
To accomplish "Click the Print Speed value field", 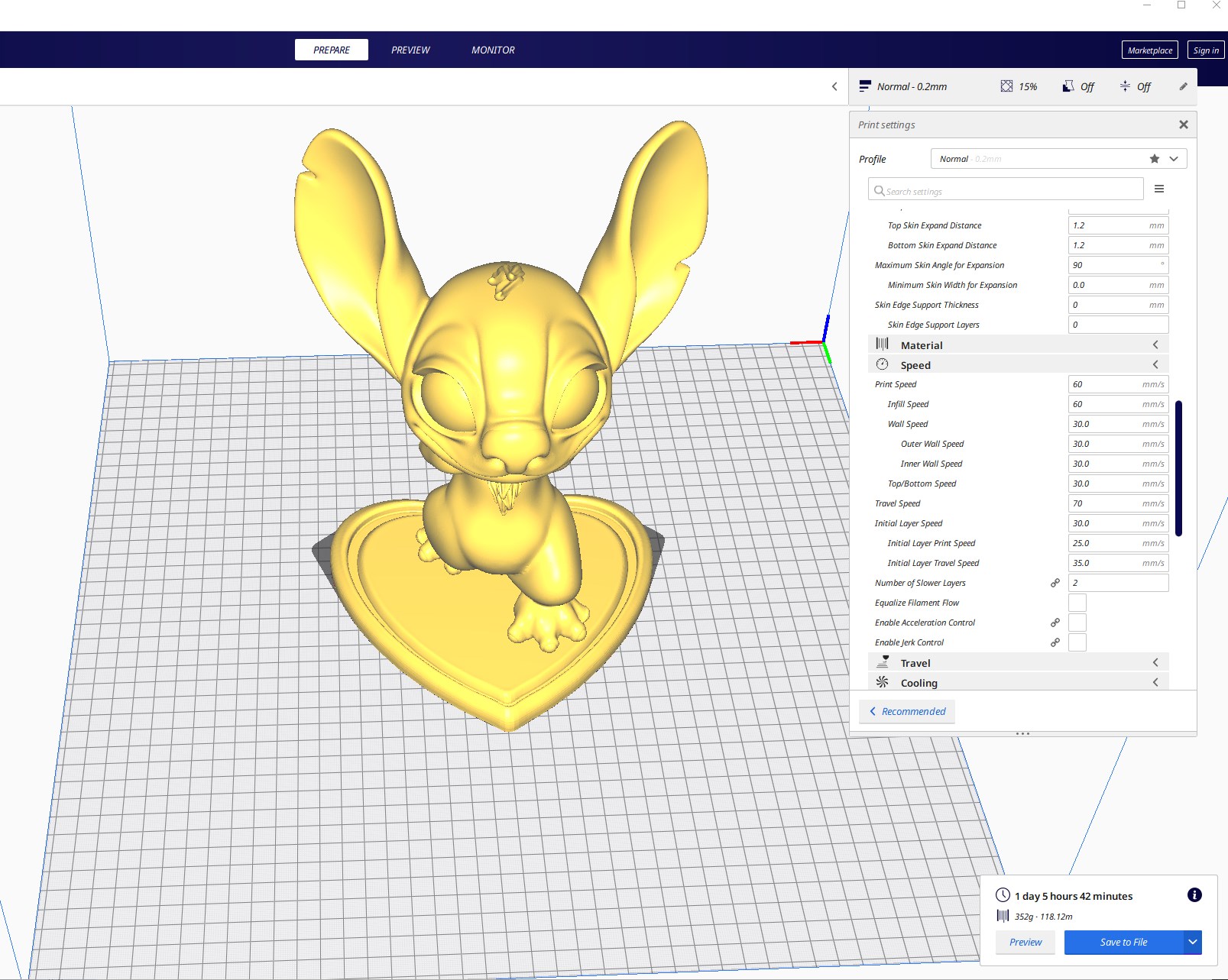I will pyautogui.click(x=1118, y=384).
